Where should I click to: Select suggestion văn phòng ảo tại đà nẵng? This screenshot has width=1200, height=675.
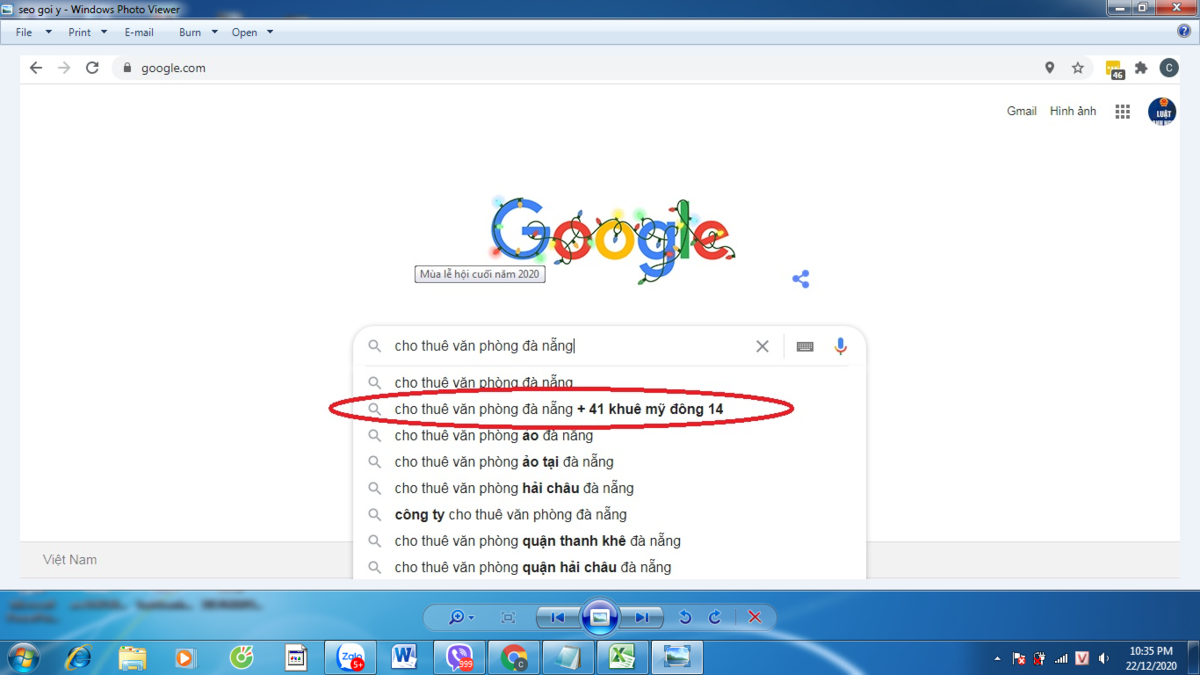(x=610, y=462)
